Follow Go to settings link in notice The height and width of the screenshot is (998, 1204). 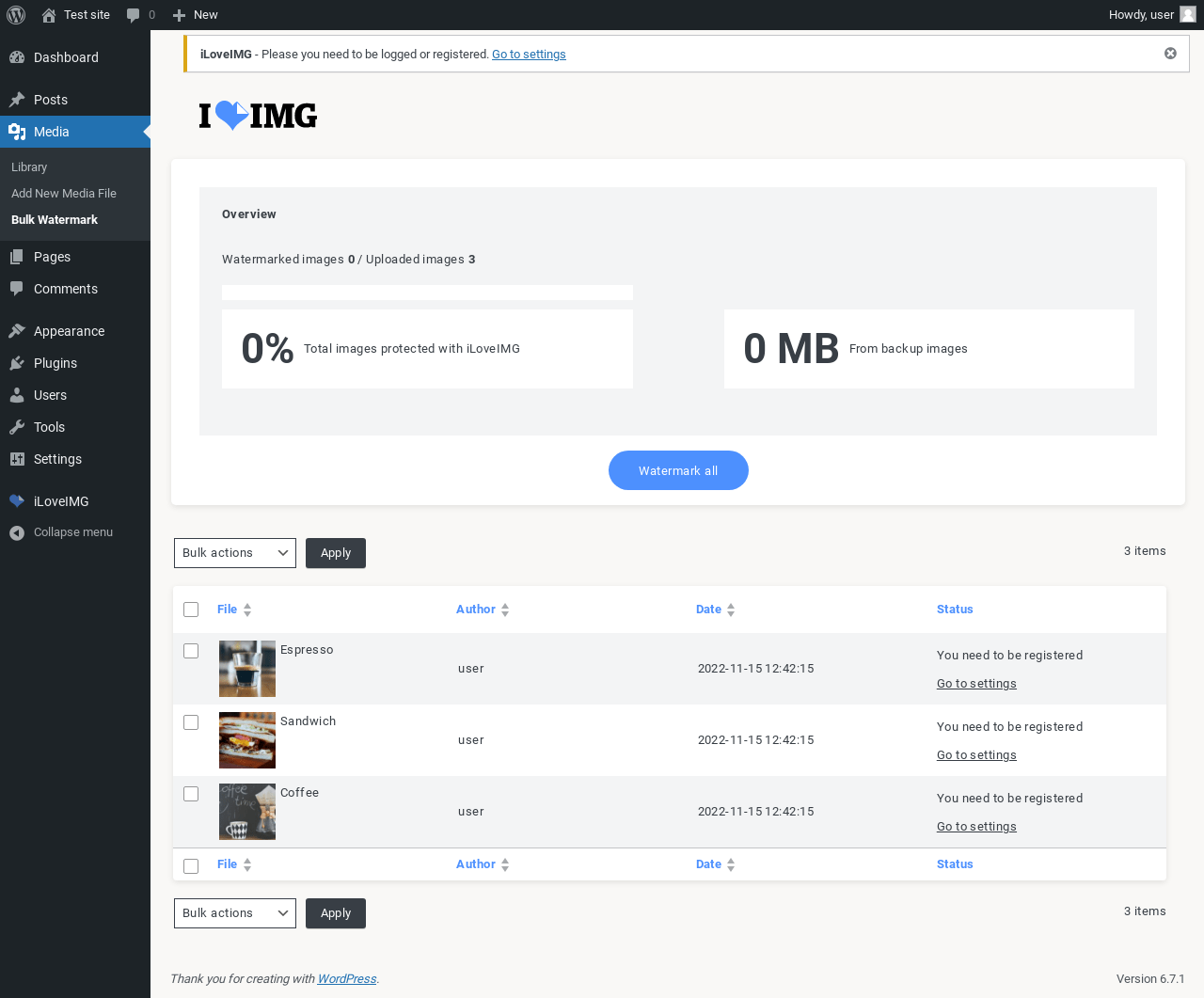point(529,55)
